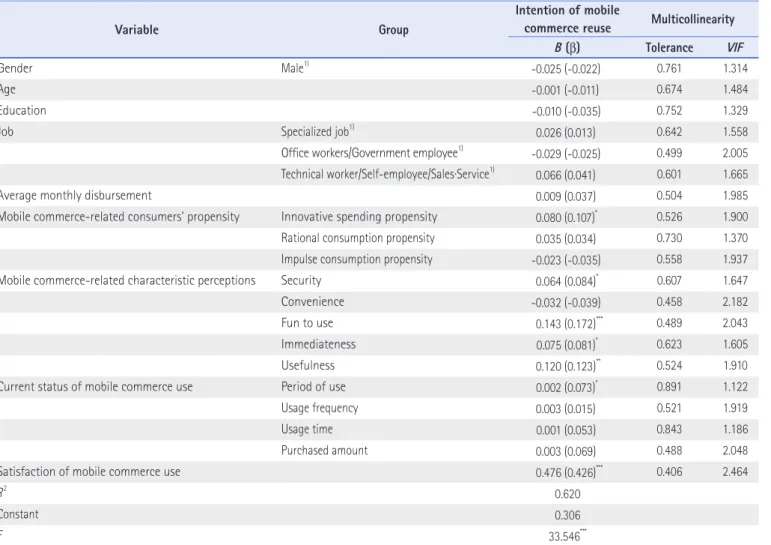The image size is (771, 545).
Task: Select VIF value '2.182'
Action: (735, 302)
